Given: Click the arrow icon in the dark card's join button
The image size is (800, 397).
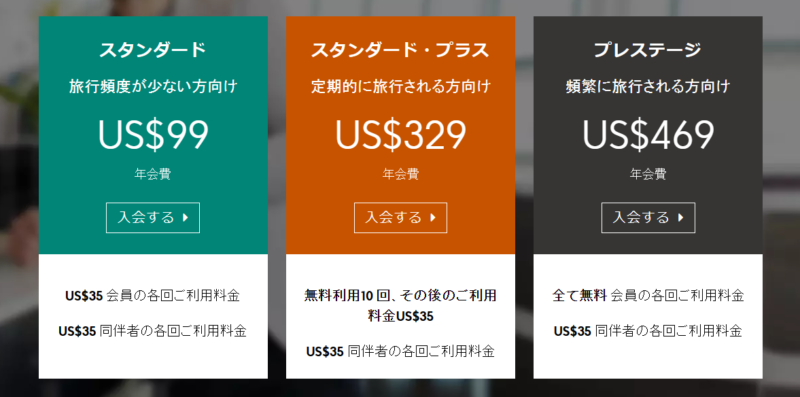Looking at the screenshot, I should click(x=680, y=218).
